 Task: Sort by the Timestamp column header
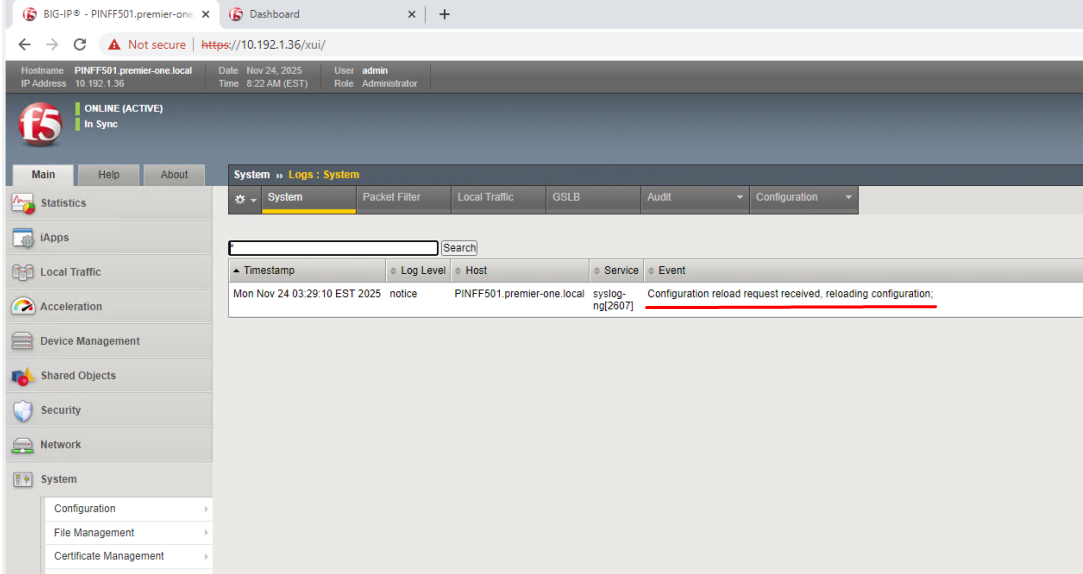pyautogui.click(x=269, y=270)
